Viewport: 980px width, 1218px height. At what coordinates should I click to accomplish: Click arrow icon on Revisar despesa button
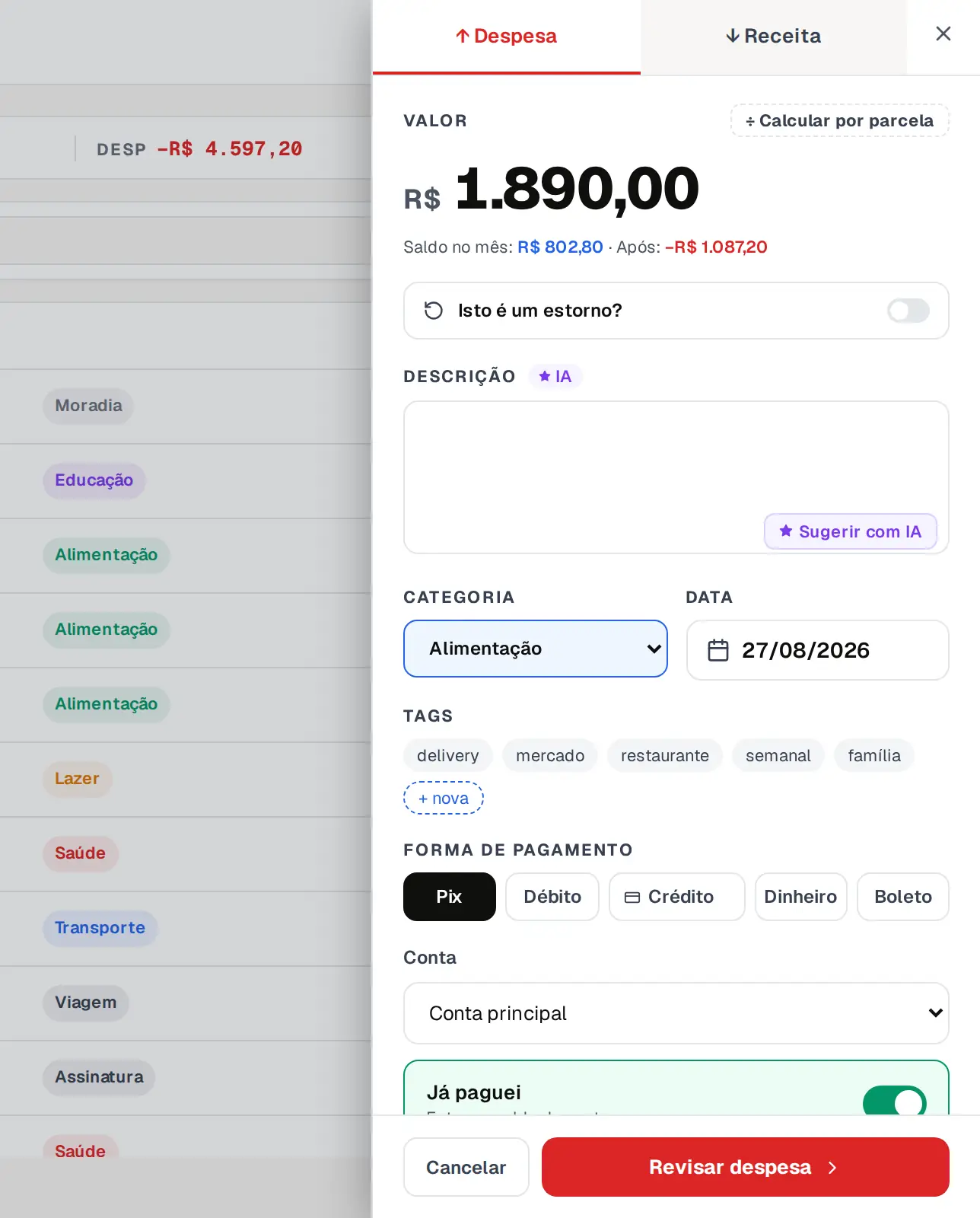click(832, 1168)
